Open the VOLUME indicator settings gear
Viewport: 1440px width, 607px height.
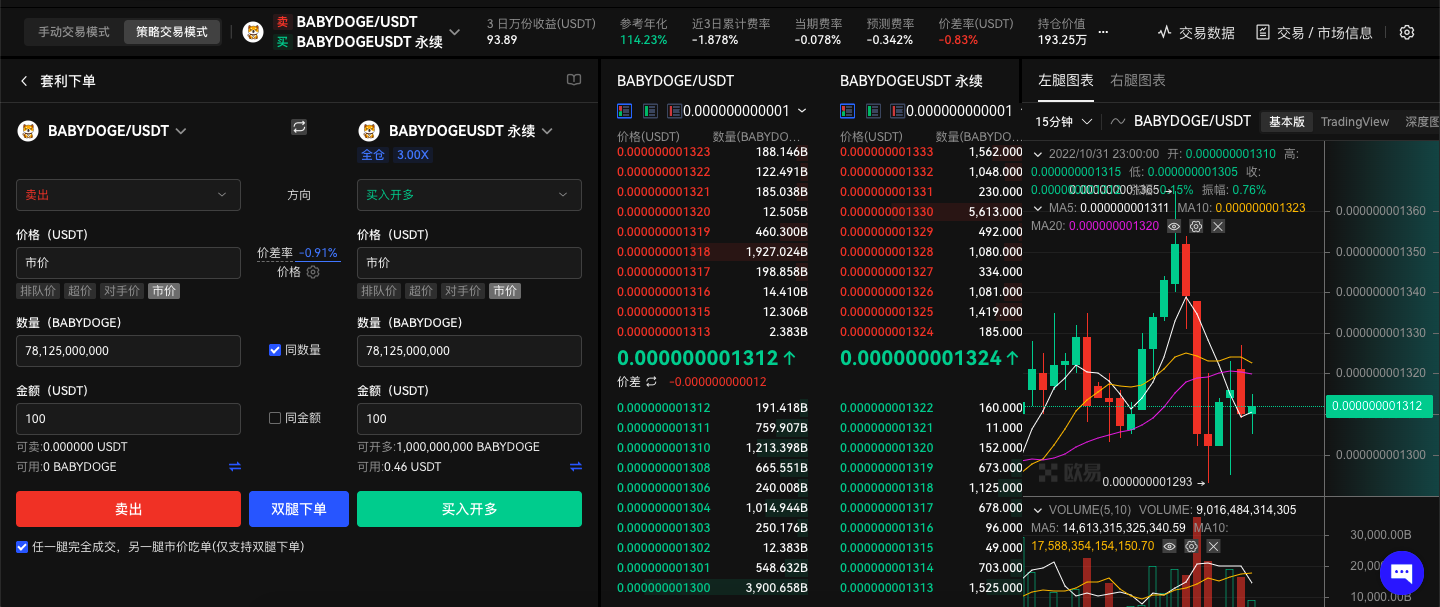pyautogui.click(x=1191, y=546)
